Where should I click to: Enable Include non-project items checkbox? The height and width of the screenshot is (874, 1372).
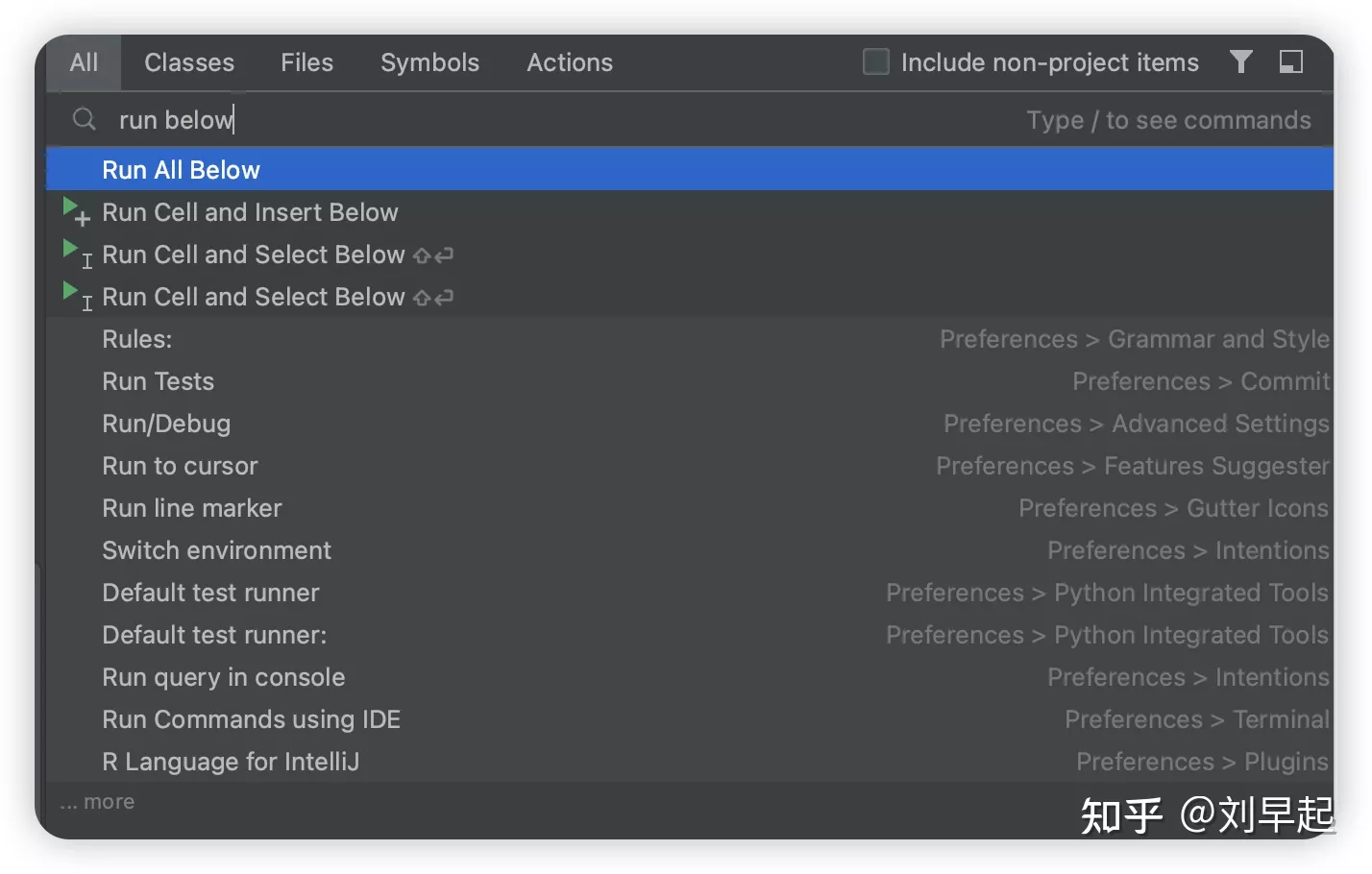[x=875, y=62]
